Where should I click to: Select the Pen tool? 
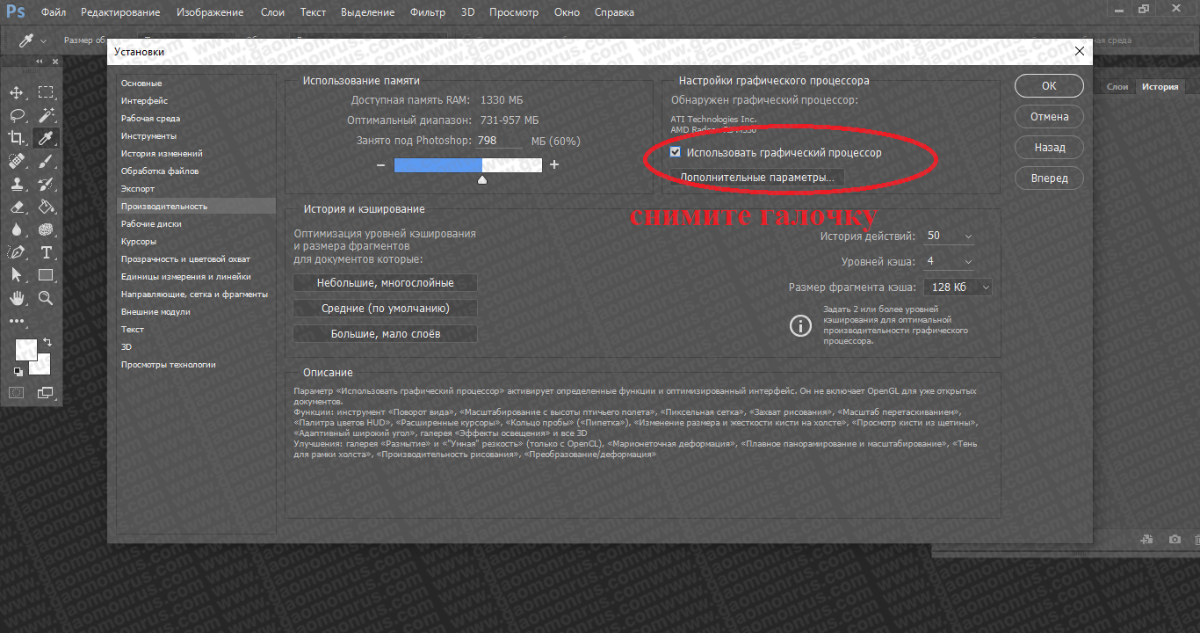pyautogui.click(x=17, y=252)
